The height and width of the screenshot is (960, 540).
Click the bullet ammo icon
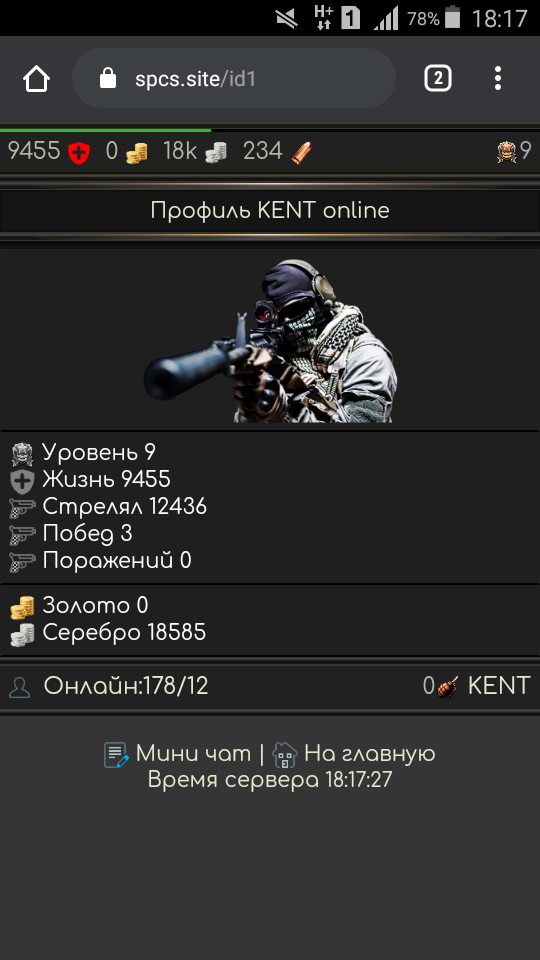click(x=301, y=152)
